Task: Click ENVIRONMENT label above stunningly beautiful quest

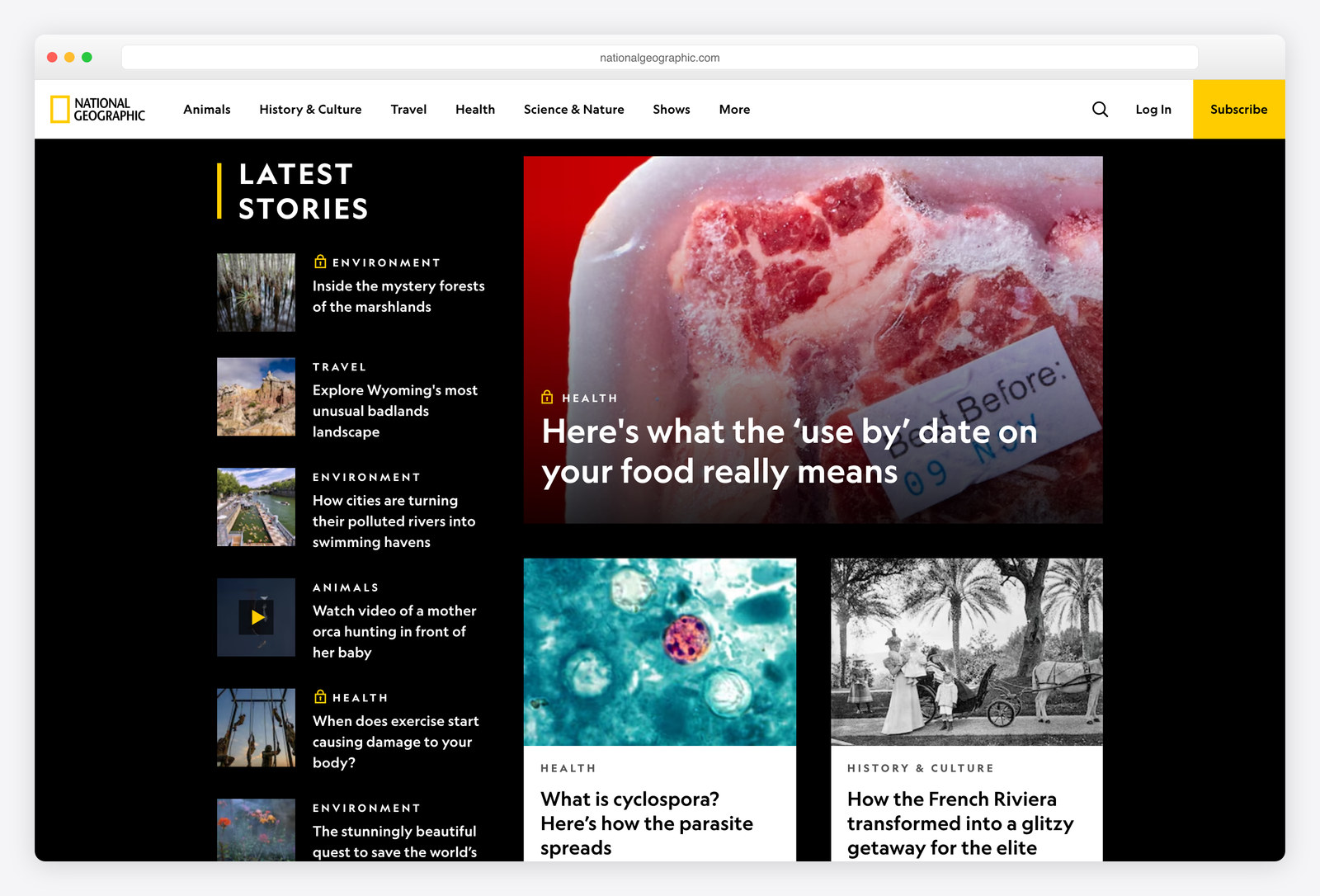Action: pyautogui.click(x=366, y=808)
